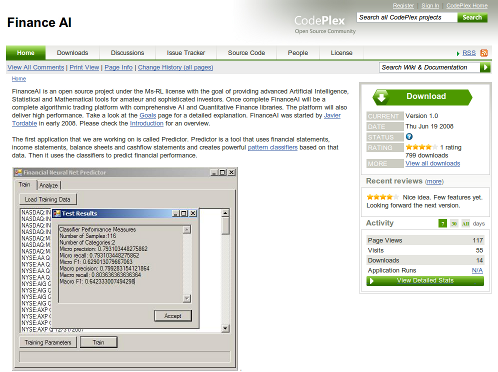
Task: Open the Downloads tab
Action: pyautogui.click(x=72, y=53)
